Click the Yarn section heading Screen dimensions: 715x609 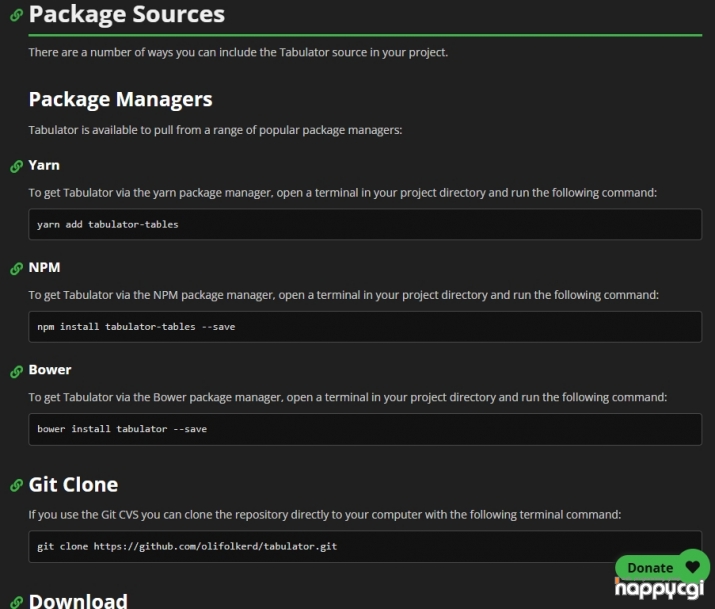44,165
